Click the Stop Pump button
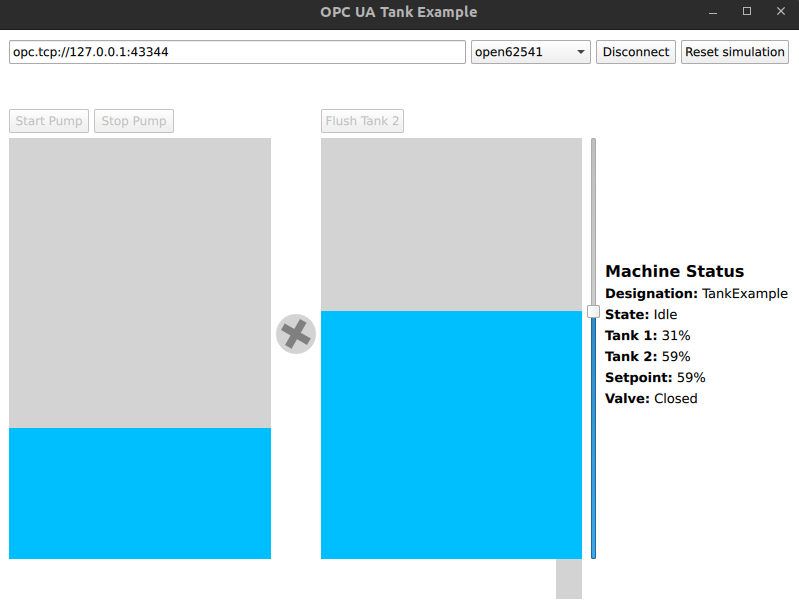Screen dimensions: 799x600 pyautogui.click(x=134, y=121)
